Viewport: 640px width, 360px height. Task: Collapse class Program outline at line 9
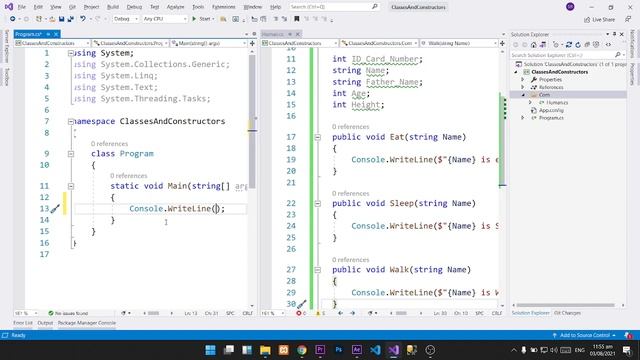71,154
